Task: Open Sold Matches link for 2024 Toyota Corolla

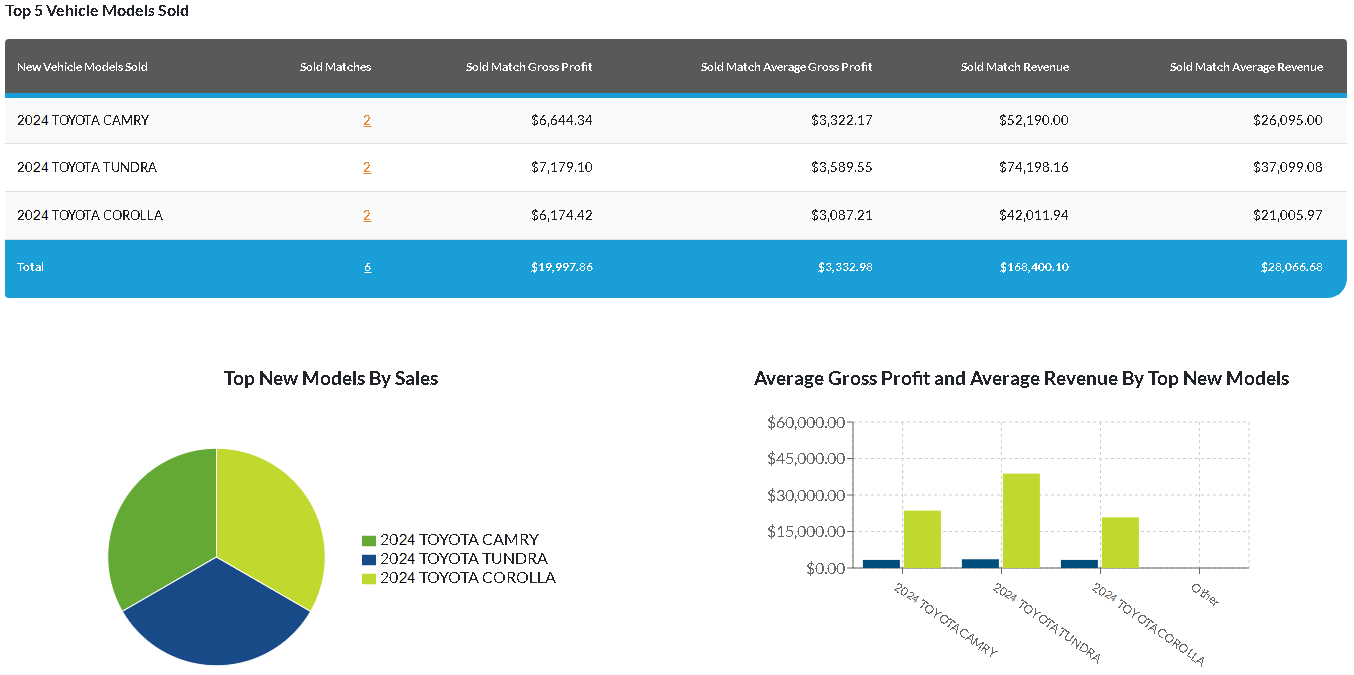Action: 367,215
